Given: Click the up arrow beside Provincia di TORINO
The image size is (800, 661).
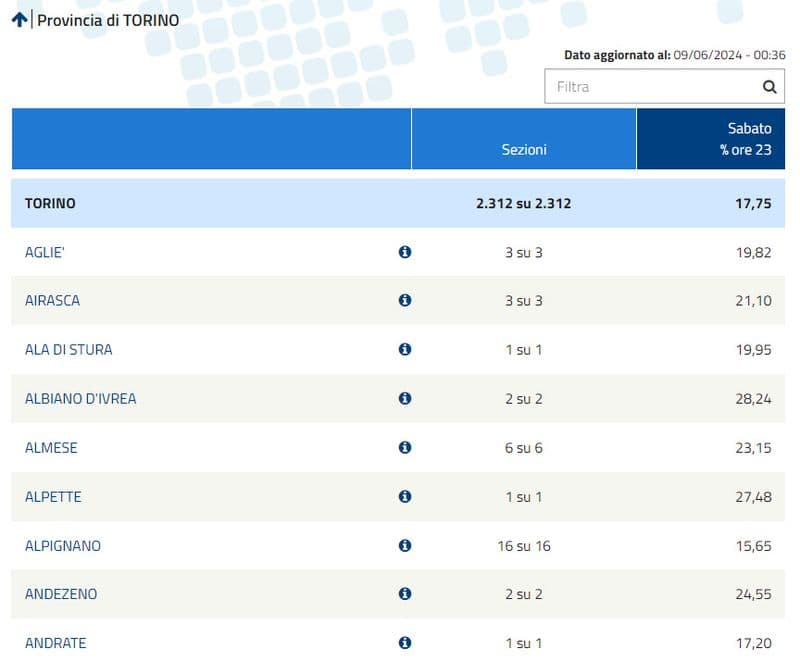Looking at the screenshot, I should pyautogui.click(x=19, y=20).
